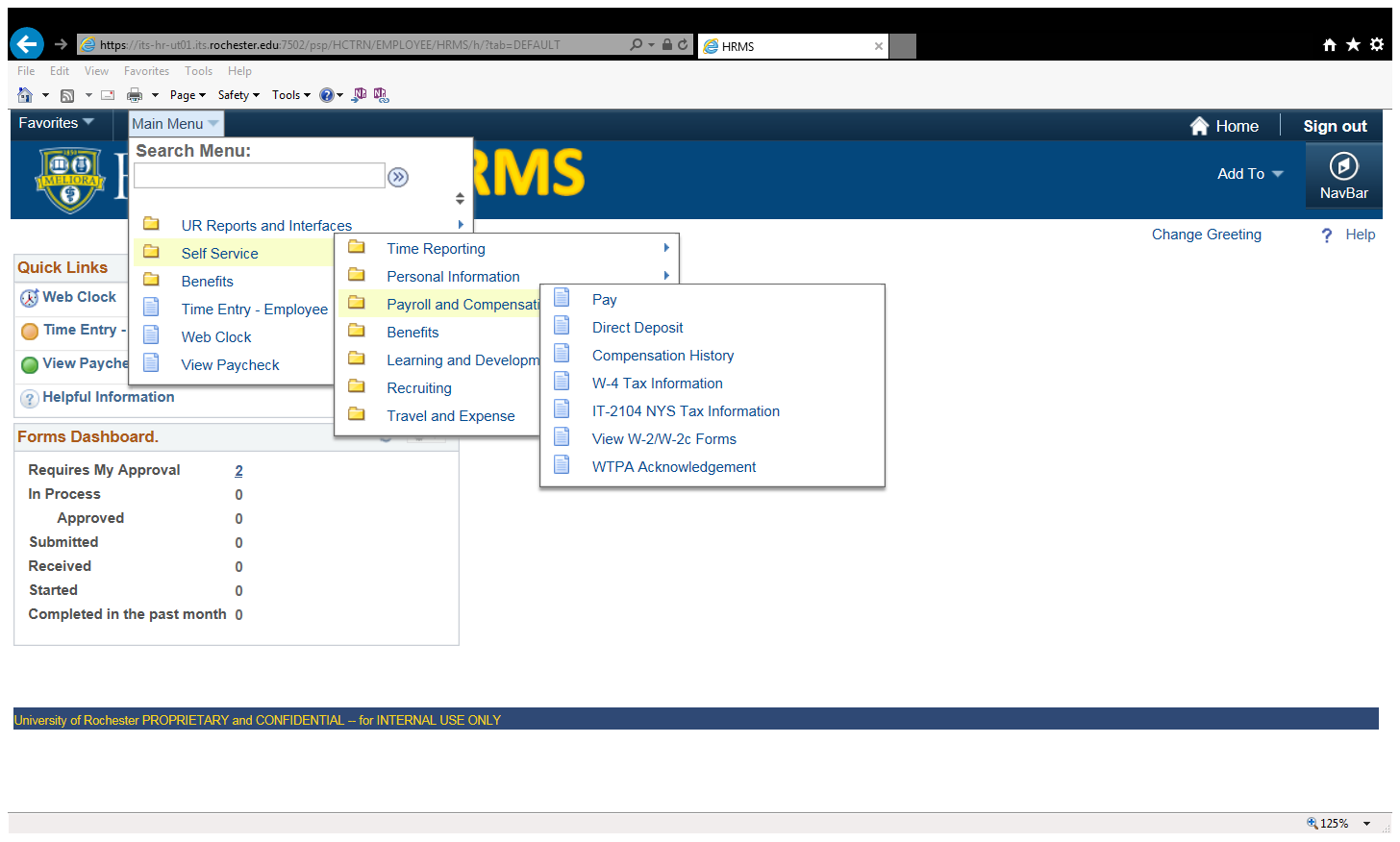Click the Requires My Approval count 2
Image resolution: width=1400 pixels, height=842 pixels.
pos(238,471)
